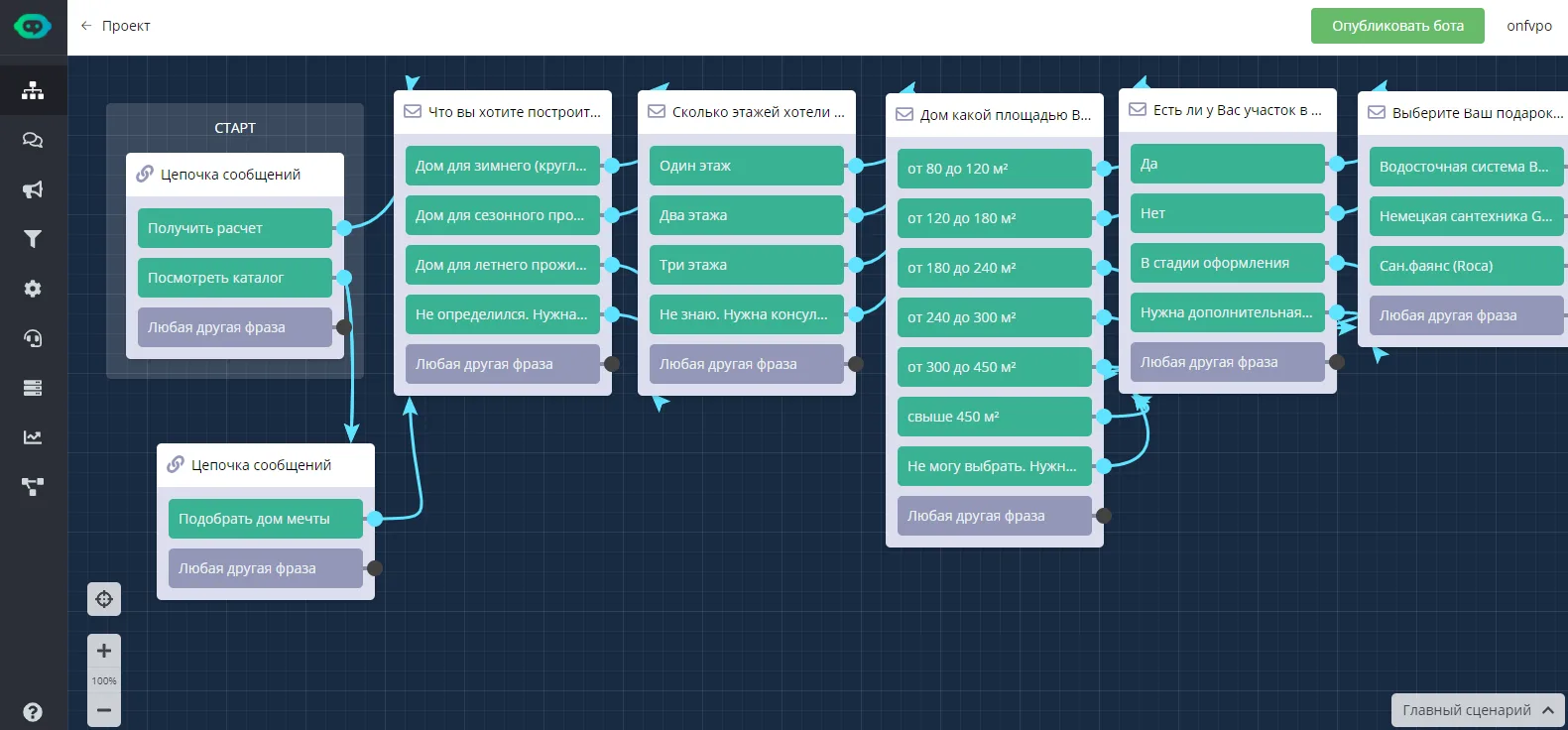The width and height of the screenshot is (1568, 730).
Task: Click envelope icon of Выберите Ваш подарок
Action: point(1377,113)
